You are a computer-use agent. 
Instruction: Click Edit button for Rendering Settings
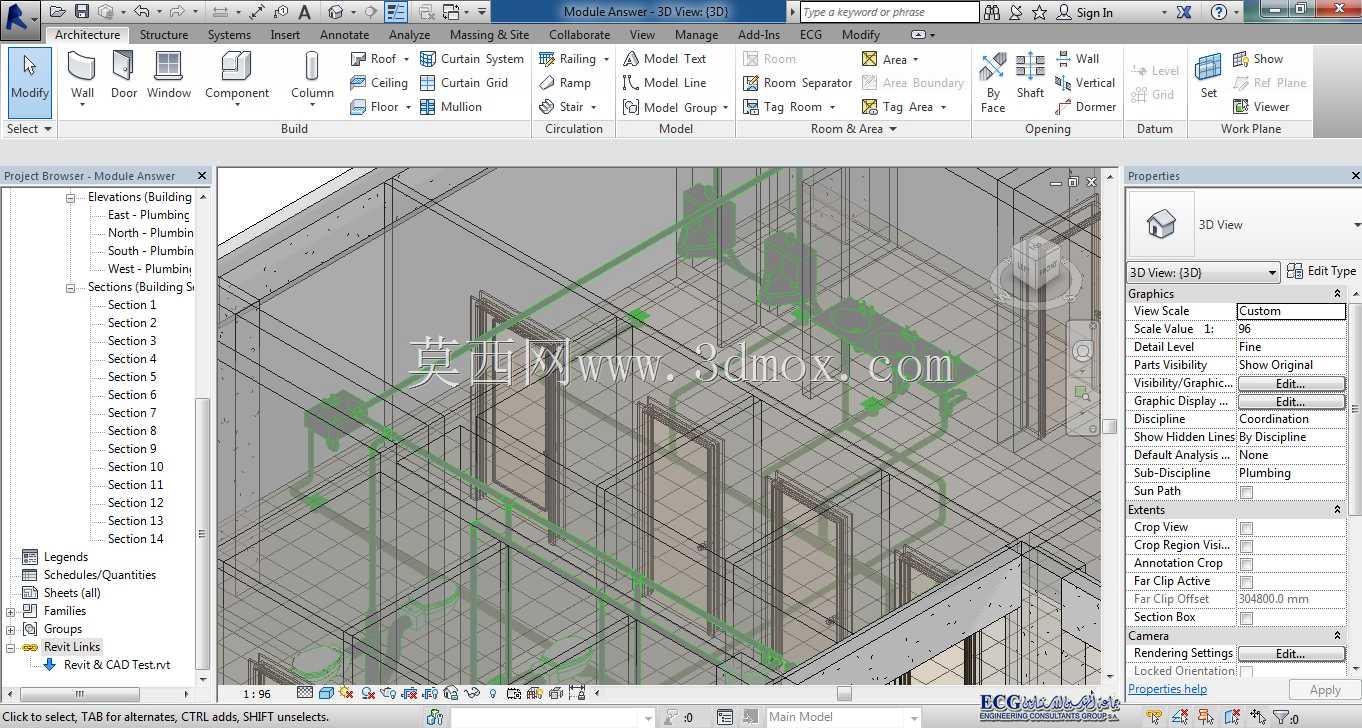pyautogui.click(x=1291, y=653)
